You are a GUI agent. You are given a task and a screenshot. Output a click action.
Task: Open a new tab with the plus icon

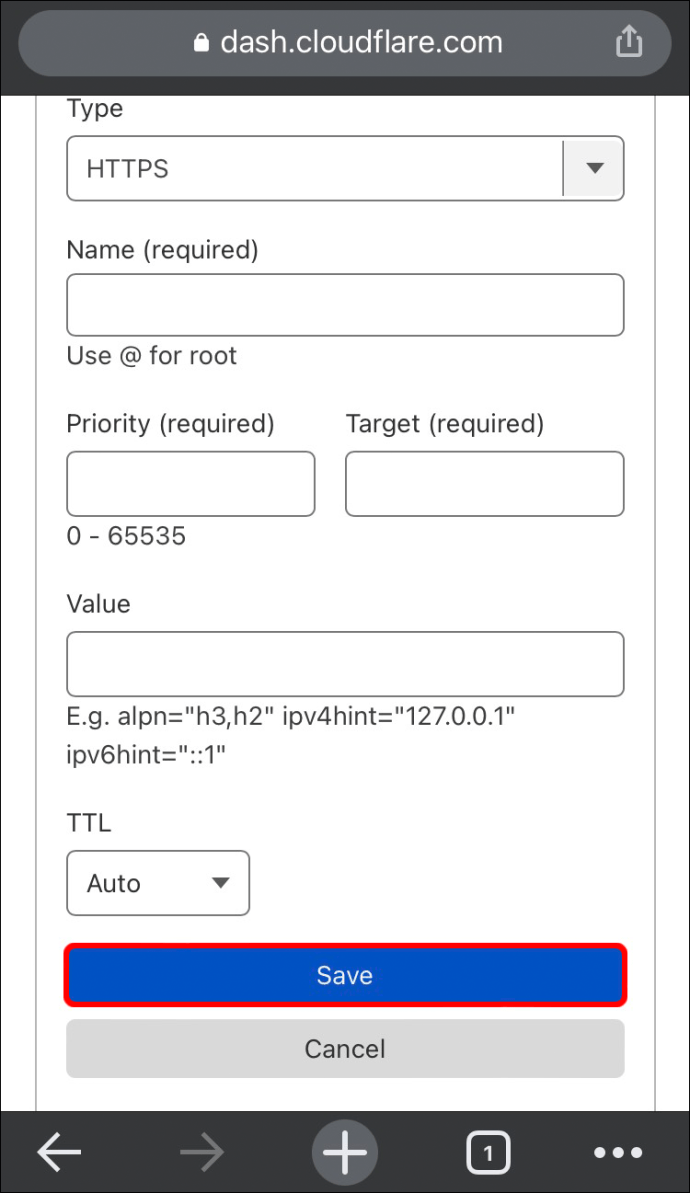pos(345,1152)
